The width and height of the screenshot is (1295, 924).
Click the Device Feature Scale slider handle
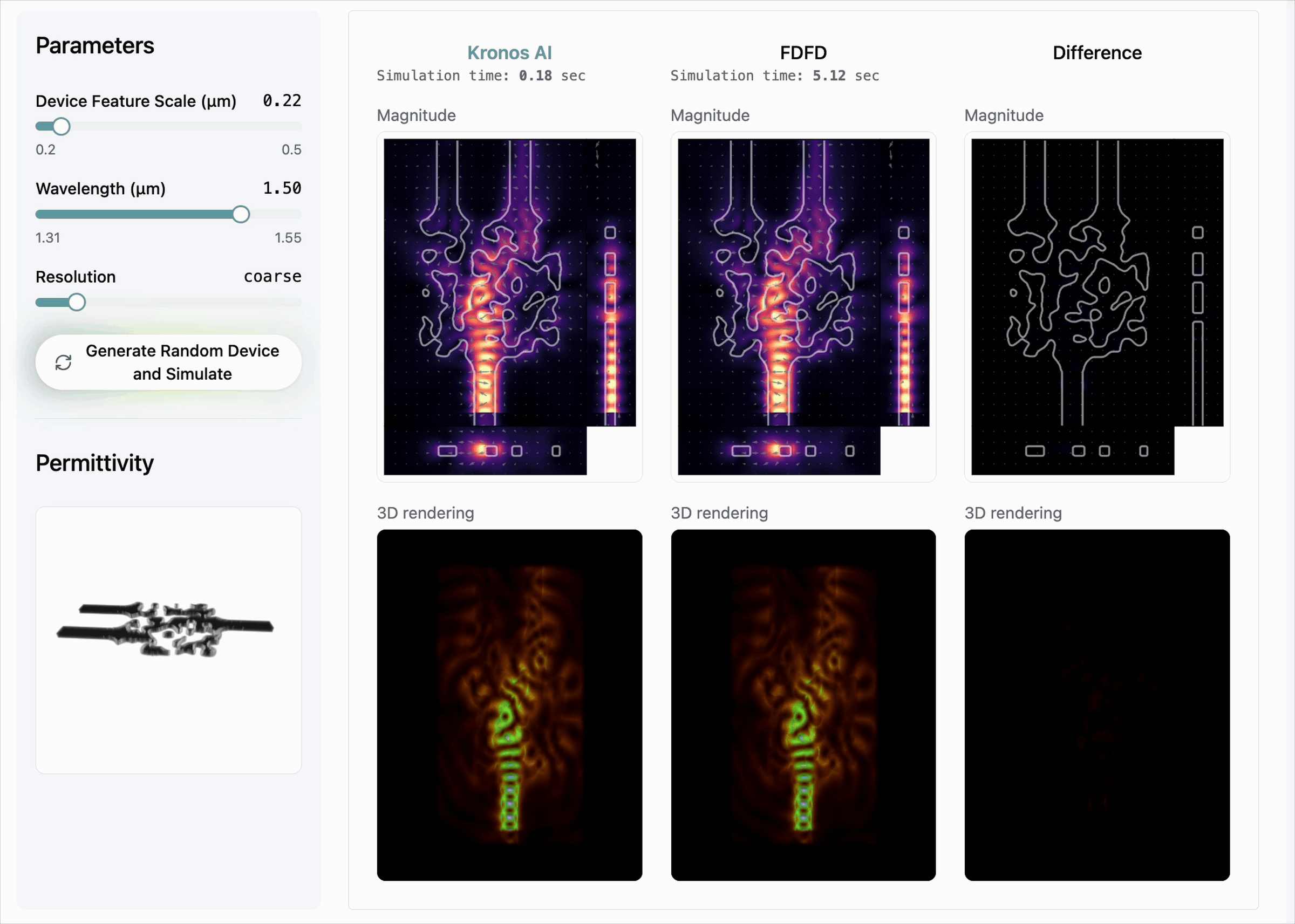tap(62, 126)
